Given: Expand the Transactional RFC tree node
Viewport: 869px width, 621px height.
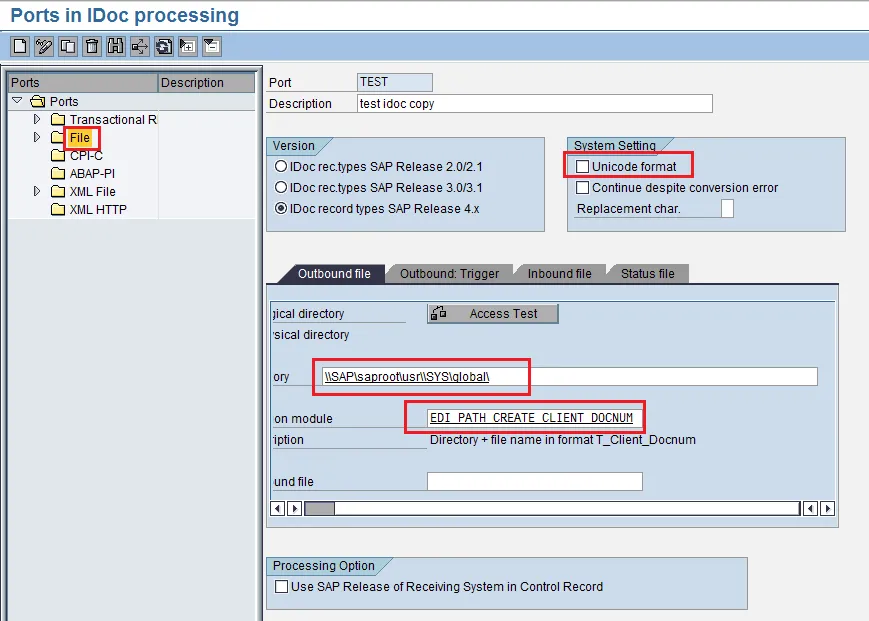Looking at the screenshot, I should pos(37,120).
